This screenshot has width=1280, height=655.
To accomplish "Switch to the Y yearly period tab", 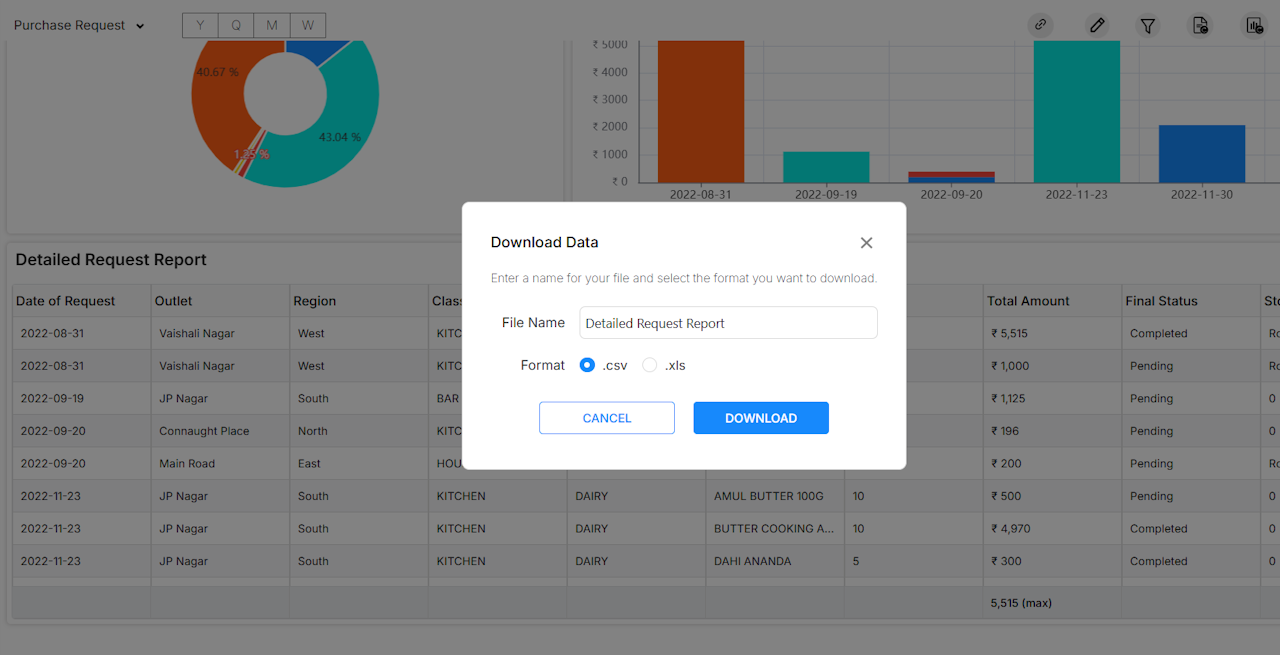I will pyautogui.click(x=200, y=25).
